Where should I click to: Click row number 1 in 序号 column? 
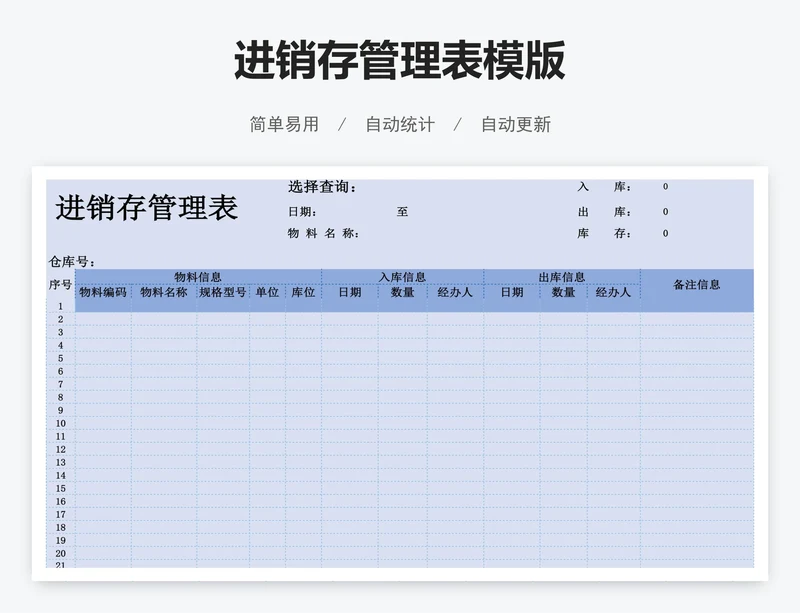tap(60, 306)
